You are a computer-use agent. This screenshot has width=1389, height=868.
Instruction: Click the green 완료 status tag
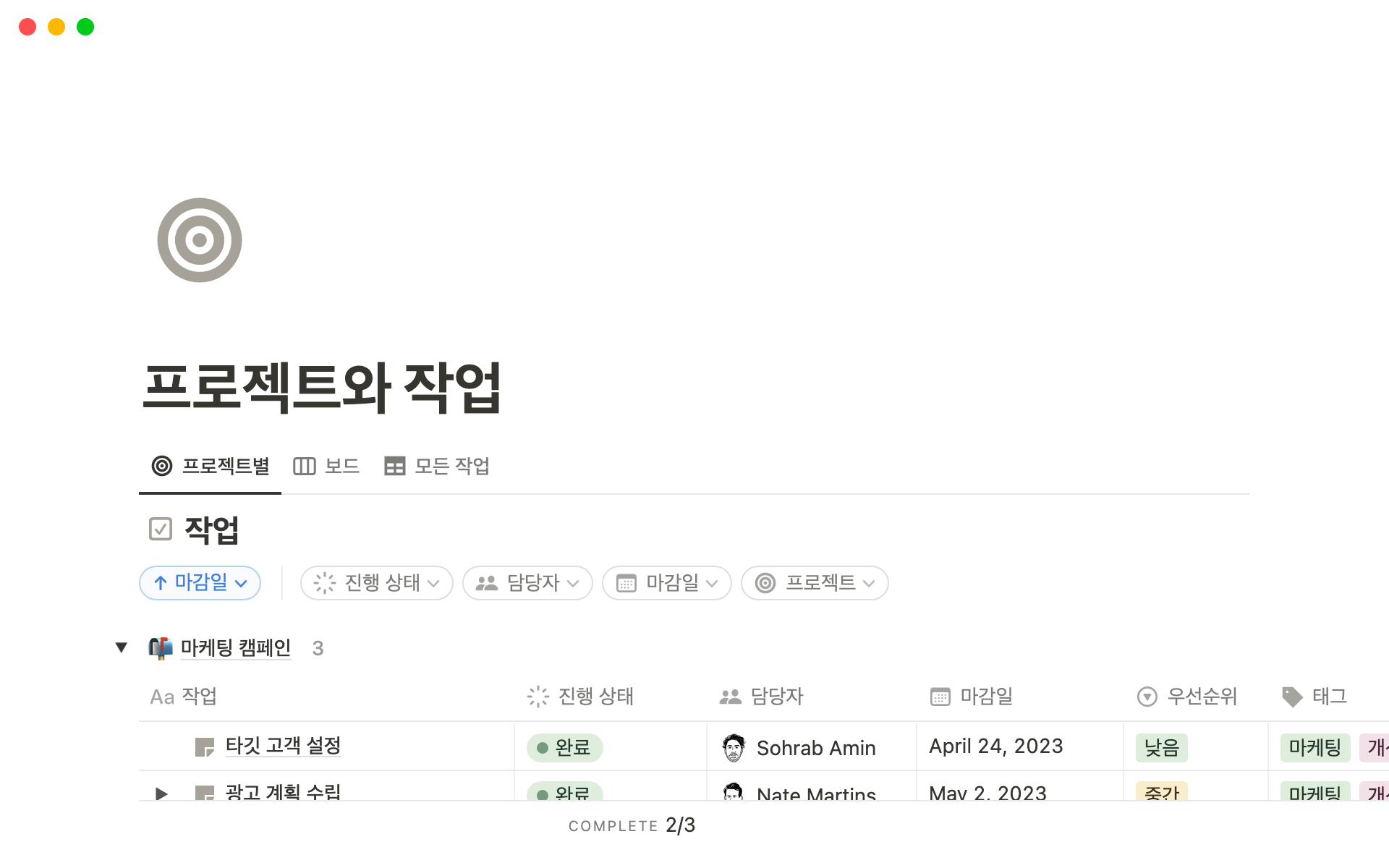(565, 747)
